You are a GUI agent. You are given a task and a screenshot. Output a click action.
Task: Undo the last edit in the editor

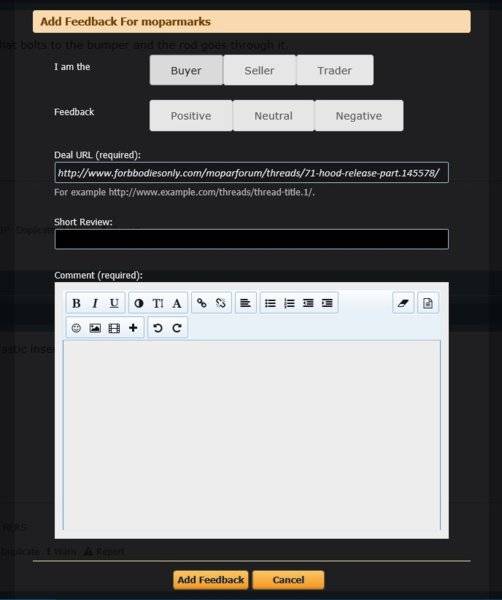pos(158,328)
